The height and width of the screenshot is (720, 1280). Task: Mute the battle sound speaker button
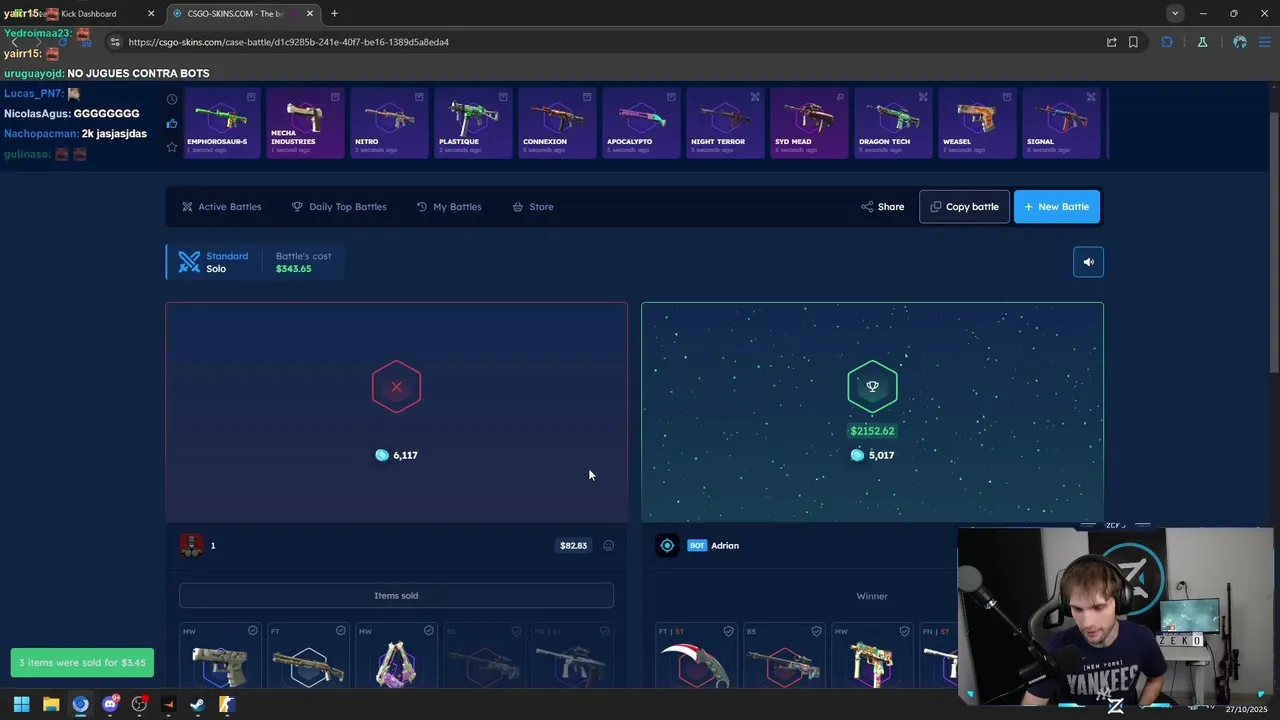[x=1088, y=262]
